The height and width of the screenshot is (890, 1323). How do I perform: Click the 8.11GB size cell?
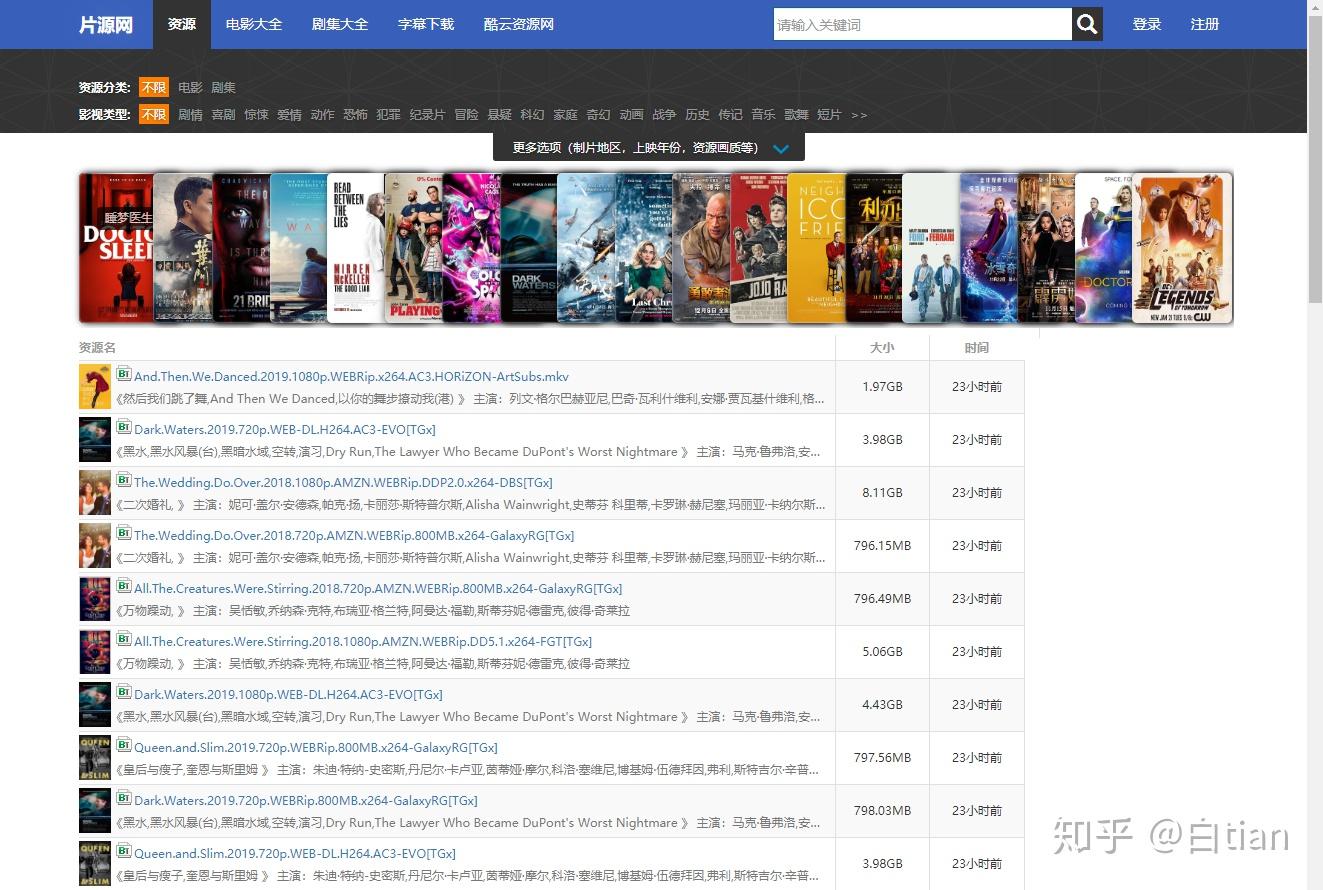882,493
